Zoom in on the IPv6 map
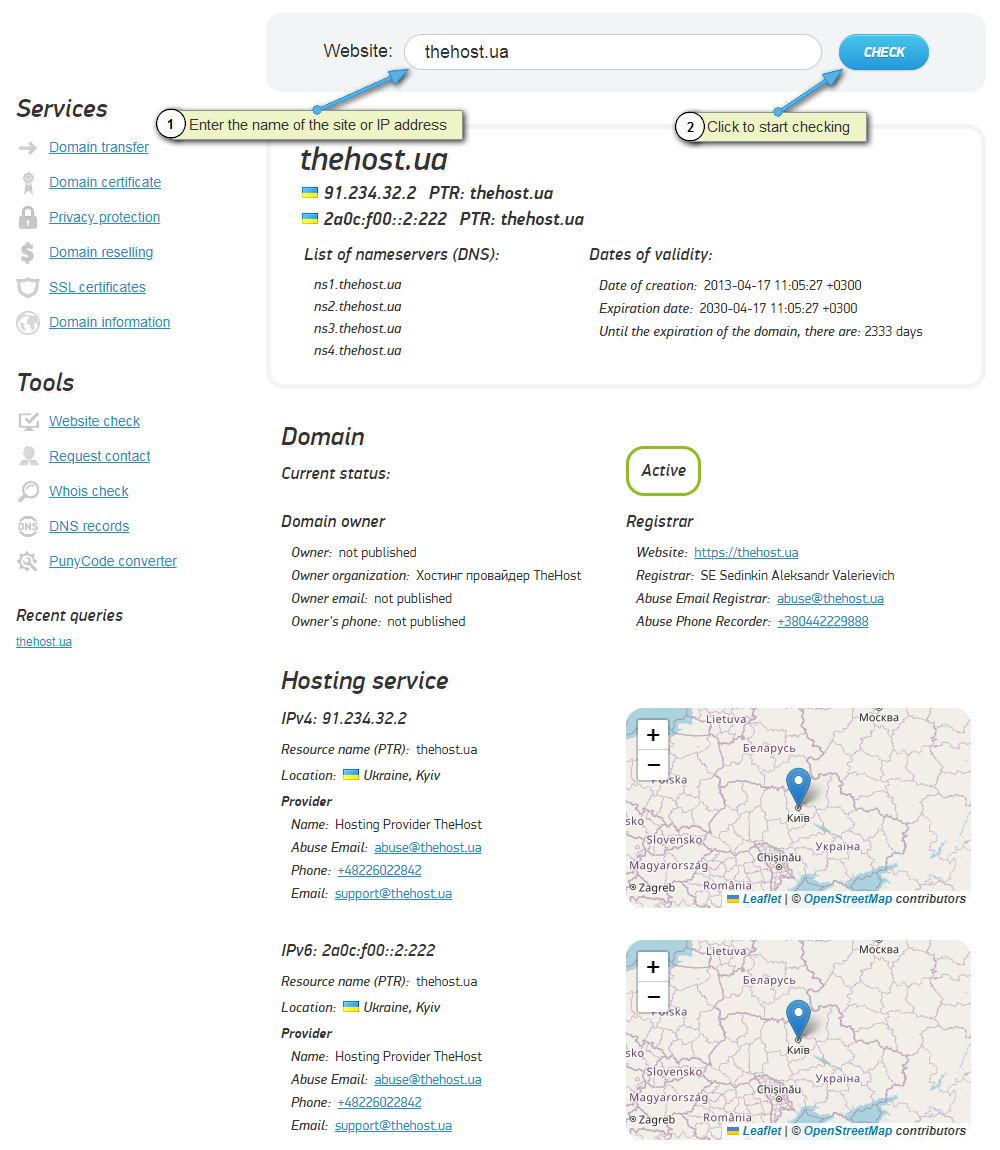Screen dimensions: 1000x1150 (653, 967)
